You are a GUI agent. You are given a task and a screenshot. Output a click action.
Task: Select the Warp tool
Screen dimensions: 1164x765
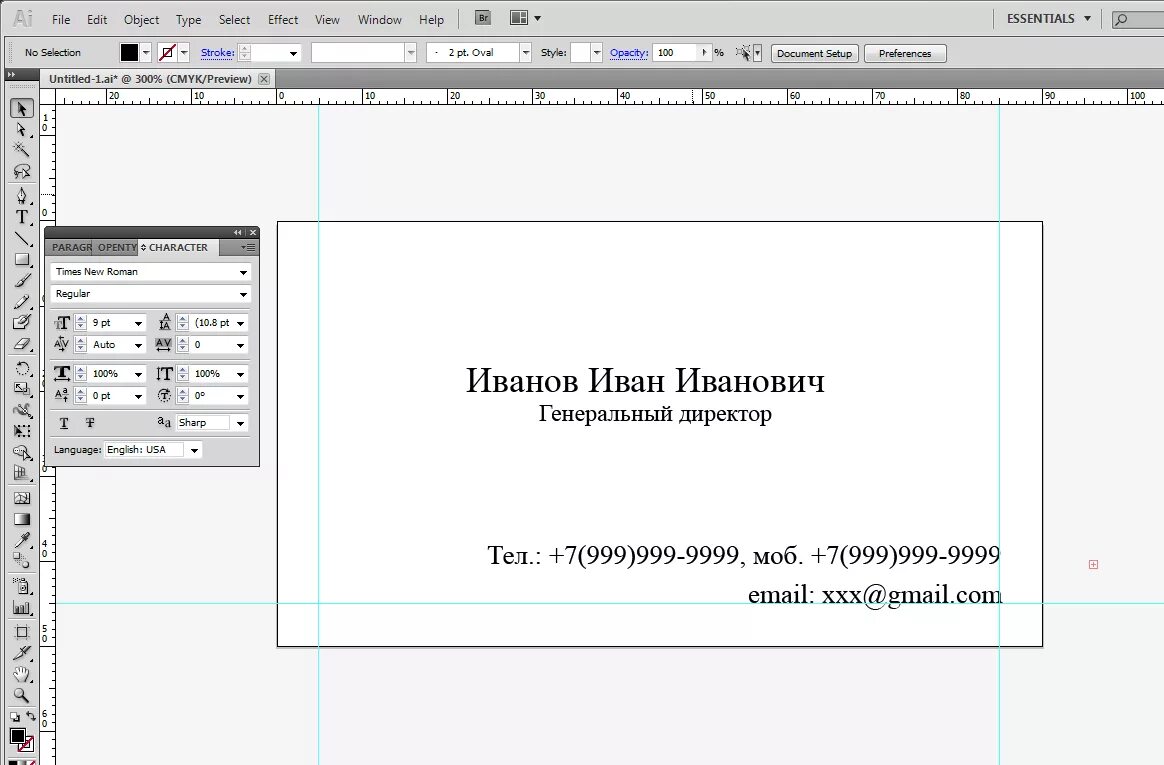pos(22,410)
